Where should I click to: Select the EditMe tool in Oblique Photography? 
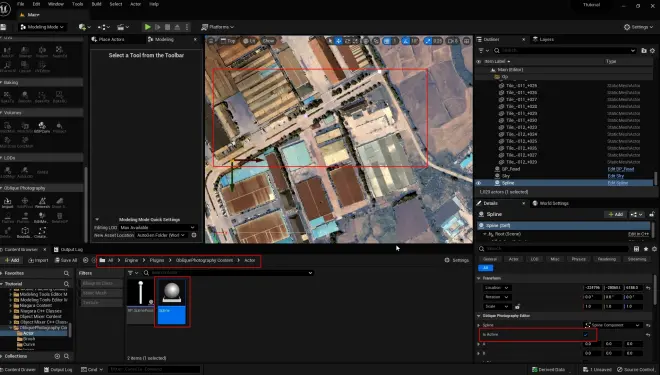[42, 218]
